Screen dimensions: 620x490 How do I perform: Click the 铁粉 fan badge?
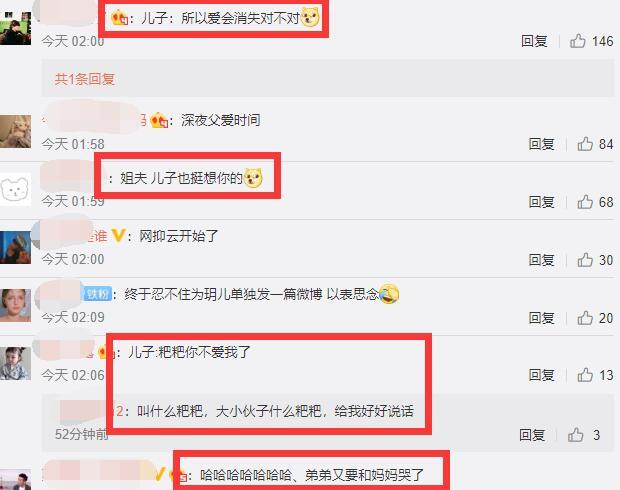point(97,294)
